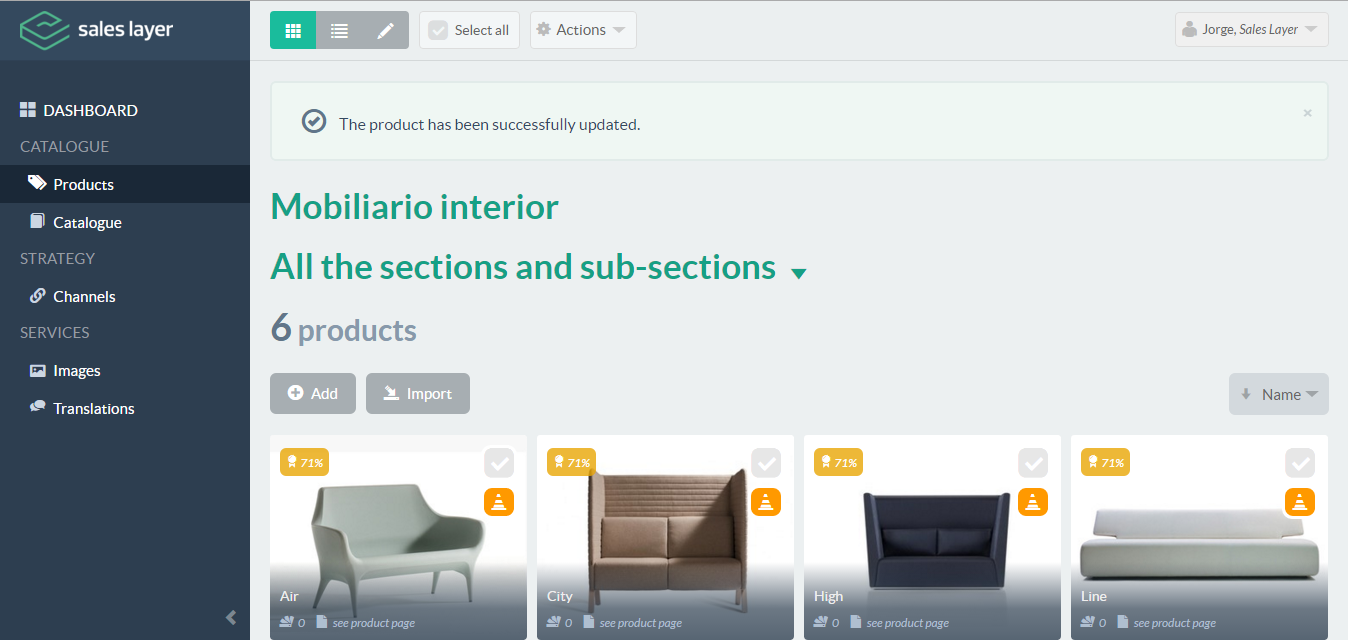Click the traffic cone icon on Line
Viewport: 1348px width, 640px height.
[x=1300, y=501]
